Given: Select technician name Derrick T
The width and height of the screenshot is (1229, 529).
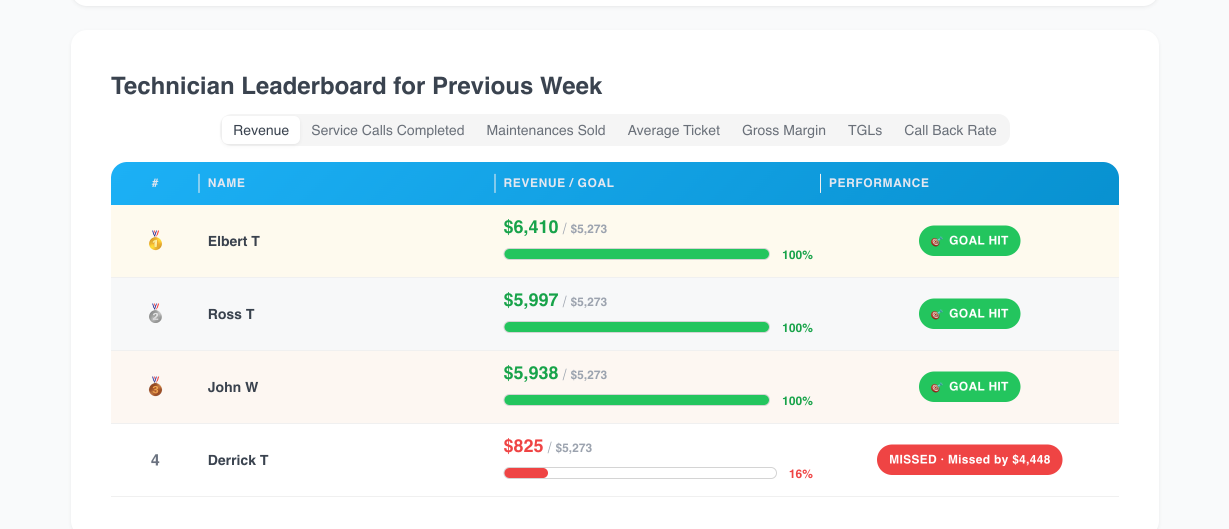Looking at the screenshot, I should click(x=238, y=460).
